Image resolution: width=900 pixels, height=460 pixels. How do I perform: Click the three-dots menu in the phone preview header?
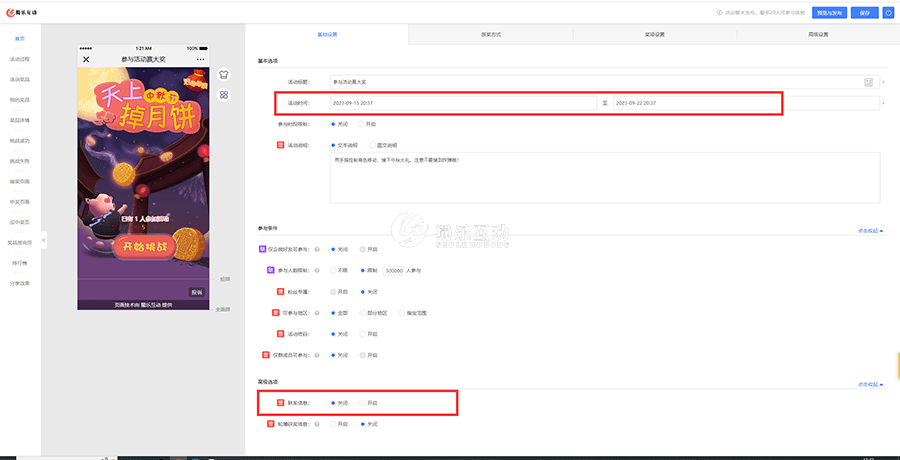[200, 60]
